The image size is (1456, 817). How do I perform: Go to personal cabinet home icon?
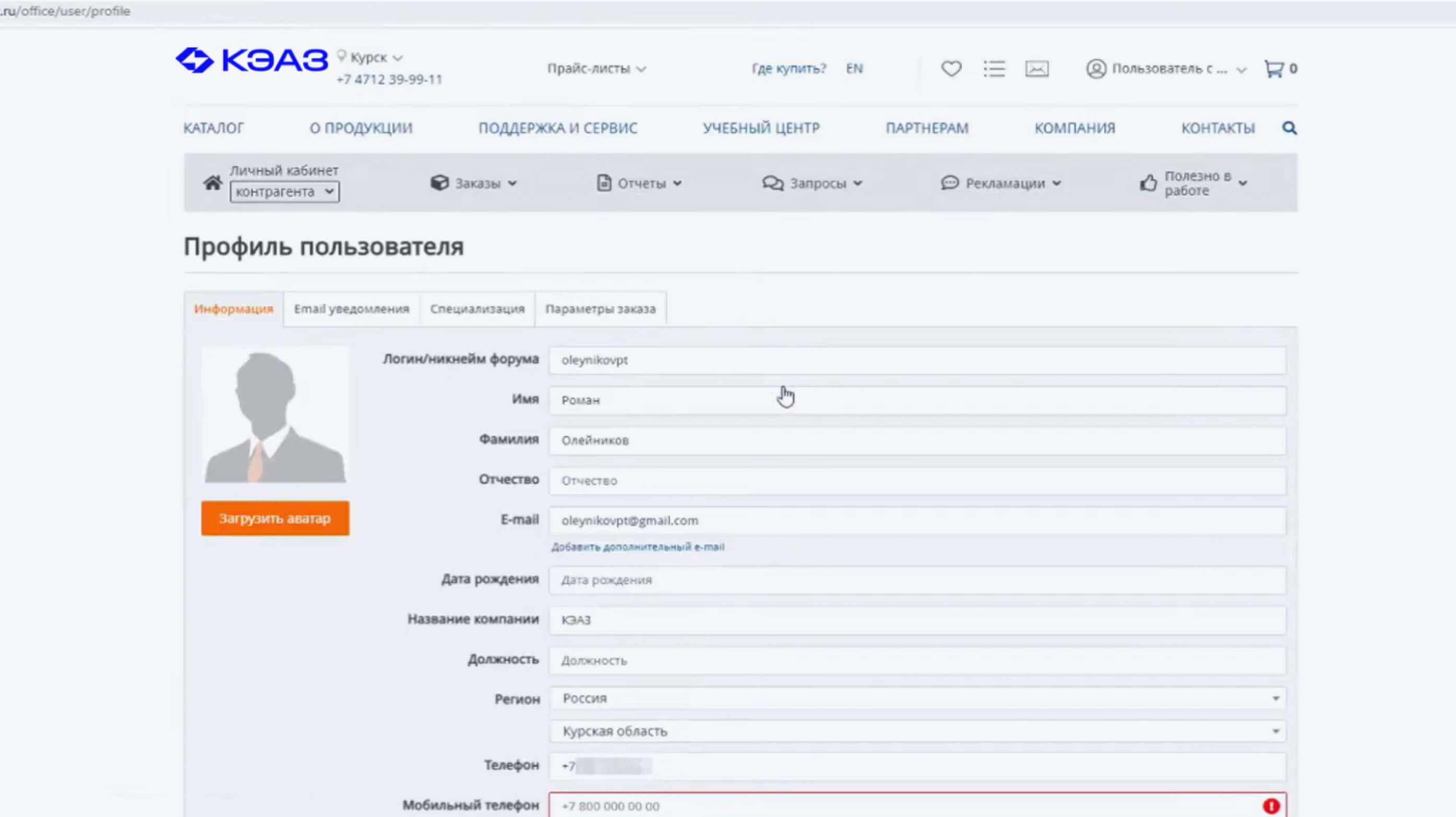point(212,183)
